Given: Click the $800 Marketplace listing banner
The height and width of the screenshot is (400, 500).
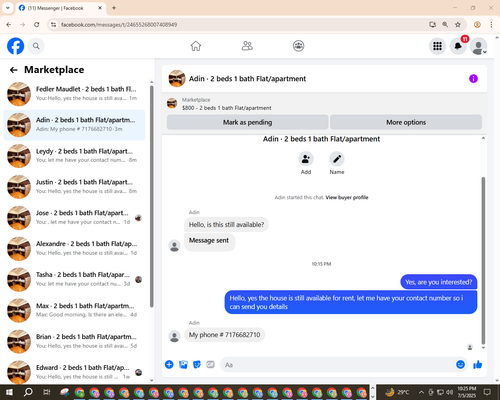Looking at the screenshot, I should pyautogui.click(x=227, y=104).
